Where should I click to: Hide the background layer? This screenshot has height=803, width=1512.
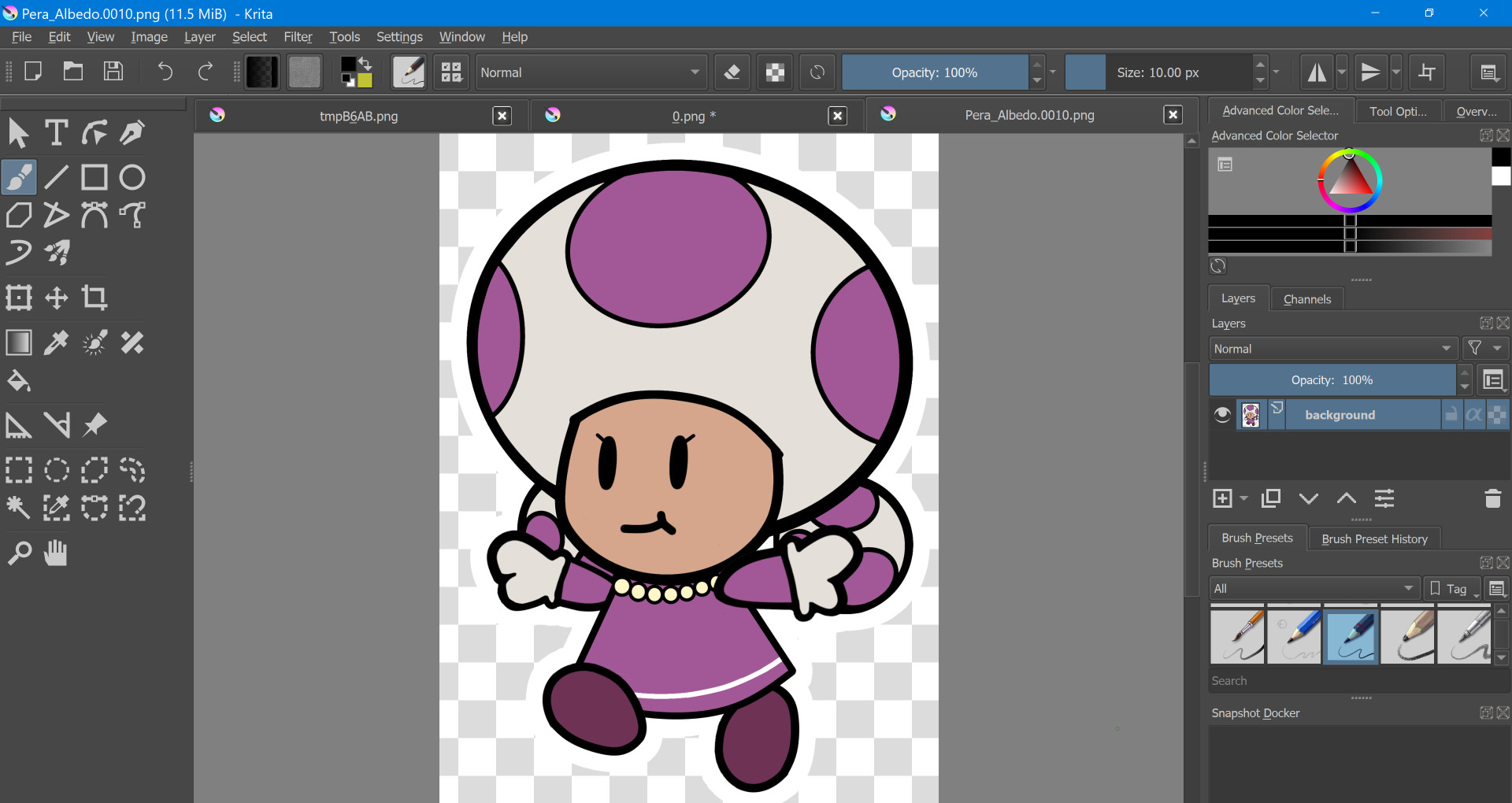click(1222, 415)
